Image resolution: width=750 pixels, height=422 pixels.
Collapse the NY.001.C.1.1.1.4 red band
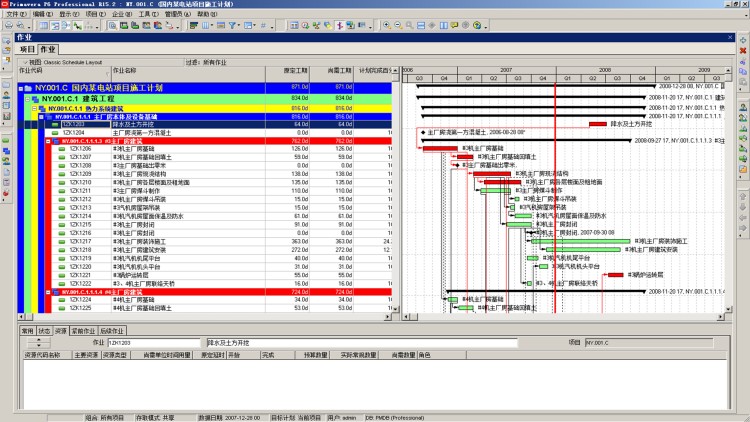(x=48, y=292)
